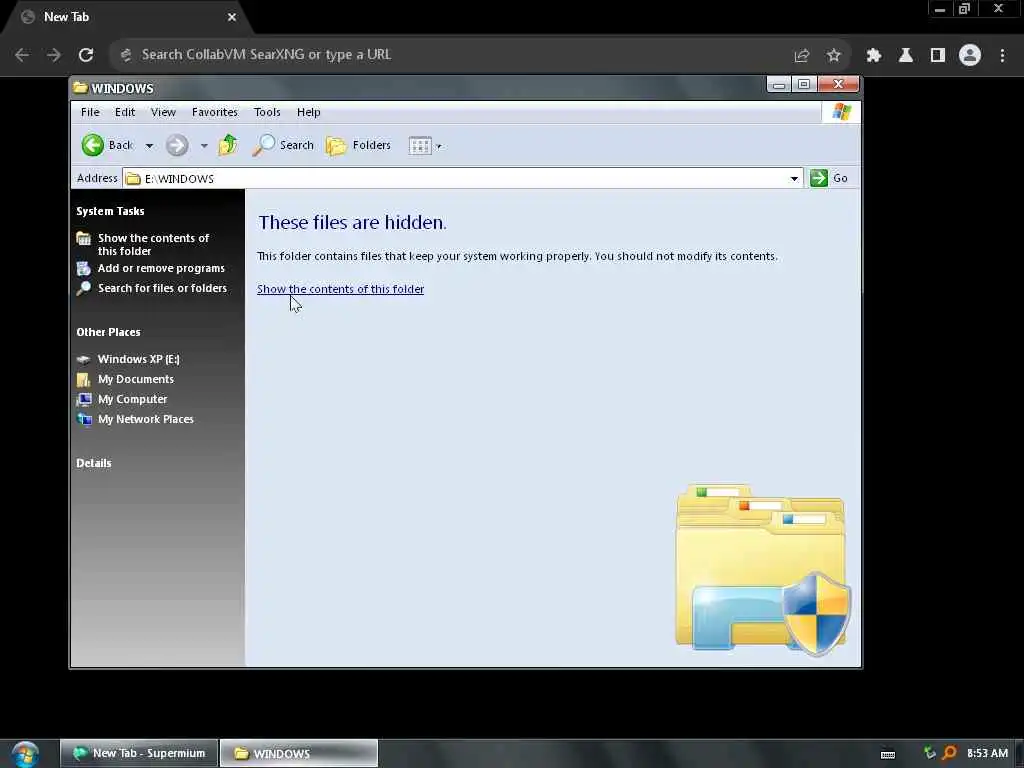The image size is (1024, 768).
Task: Click the Windows flag logo in menu bar
Action: [x=841, y=112]
